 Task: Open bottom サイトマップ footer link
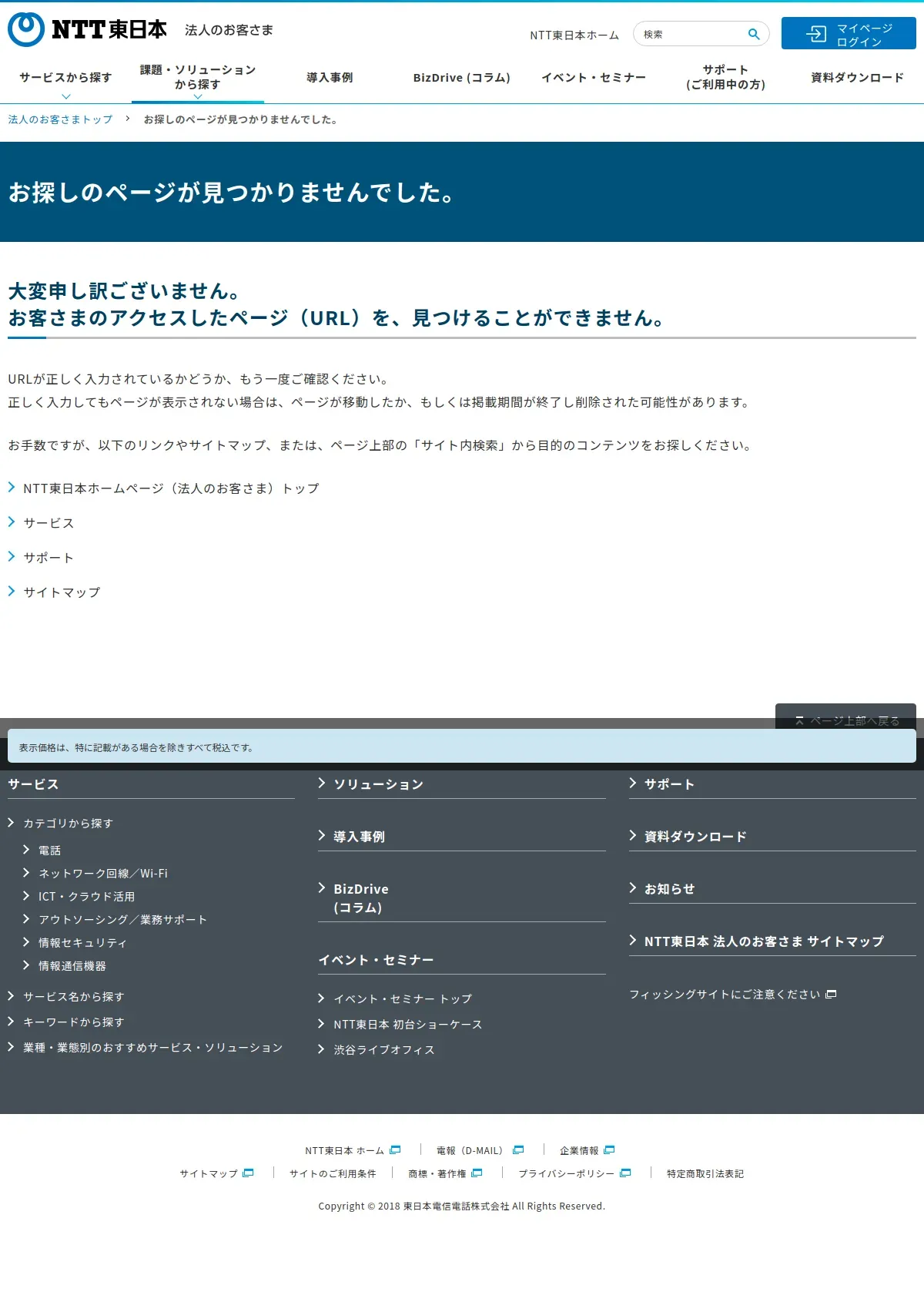(209, 1174)
